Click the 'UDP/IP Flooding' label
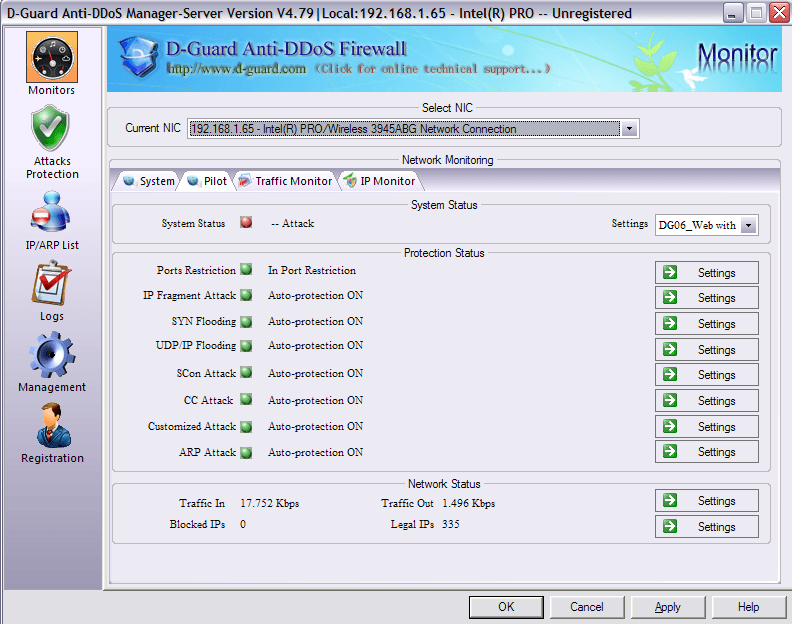This screenshot has height=624, width=792. [196, 346]
